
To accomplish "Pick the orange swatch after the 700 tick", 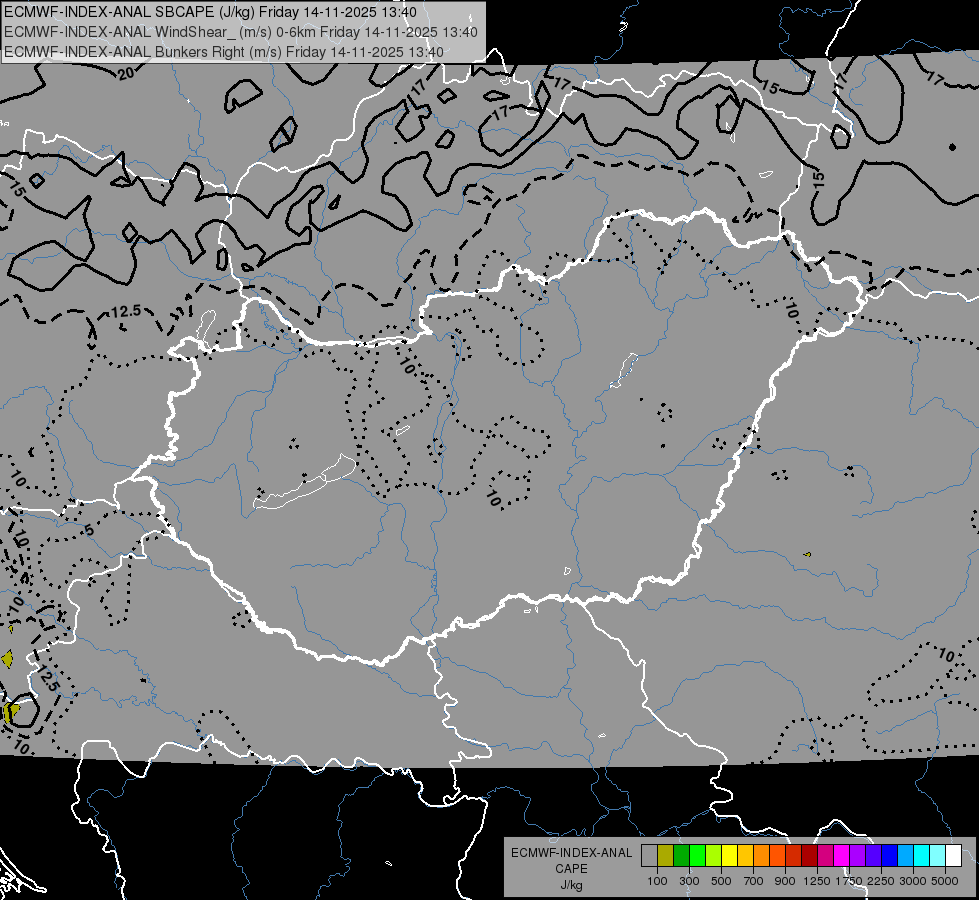I will [x=761, y=855].
